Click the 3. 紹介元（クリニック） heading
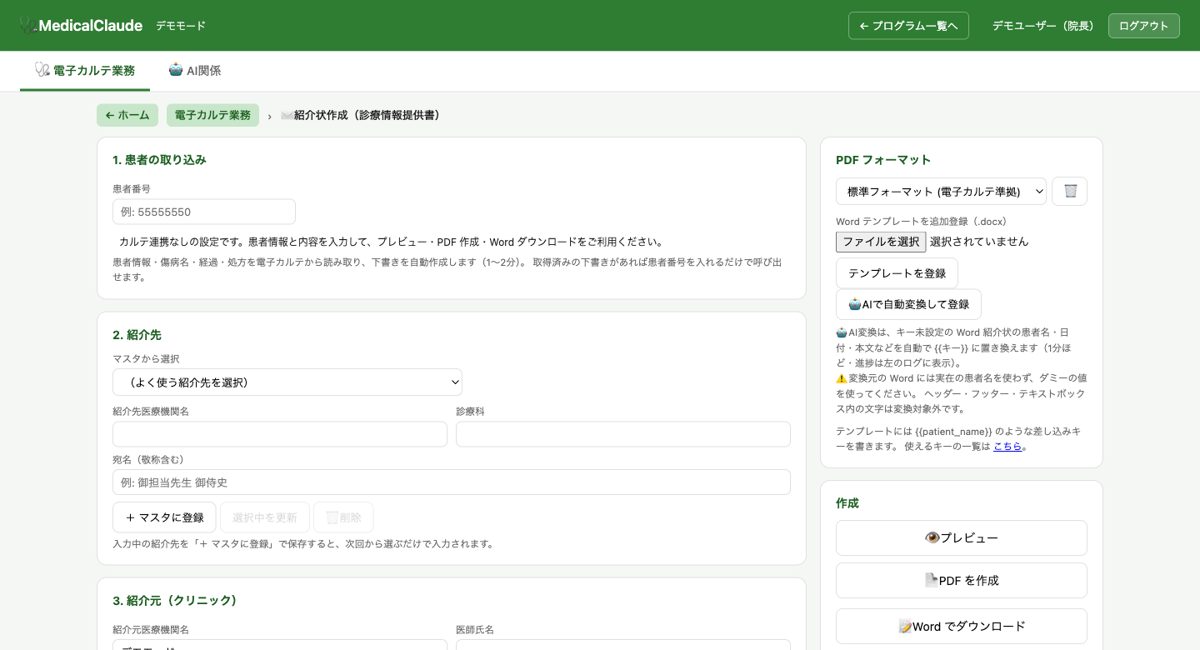Viewport: 1200px width, 650px height. click(x=175, y=601)
